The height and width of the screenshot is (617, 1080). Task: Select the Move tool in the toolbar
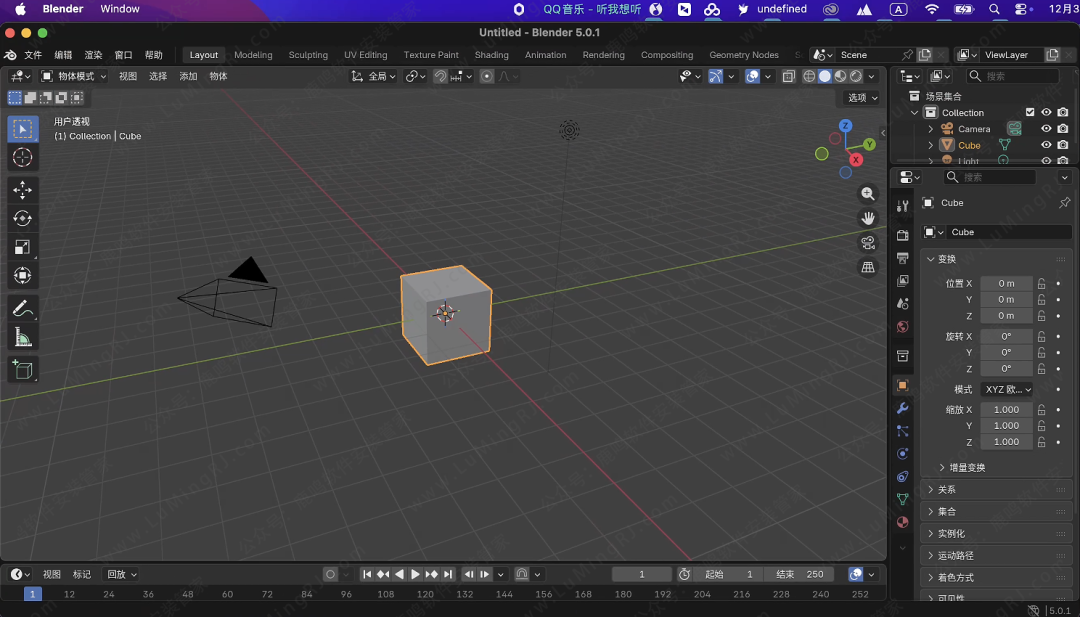[x=22, y=190]
